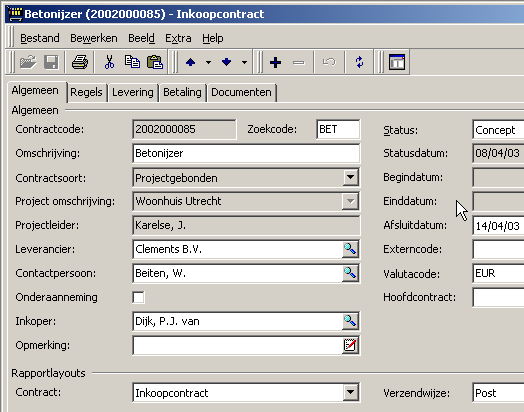
Task: Open the Documenten tab
Action: pyautogui.click(x=241, y=93)
